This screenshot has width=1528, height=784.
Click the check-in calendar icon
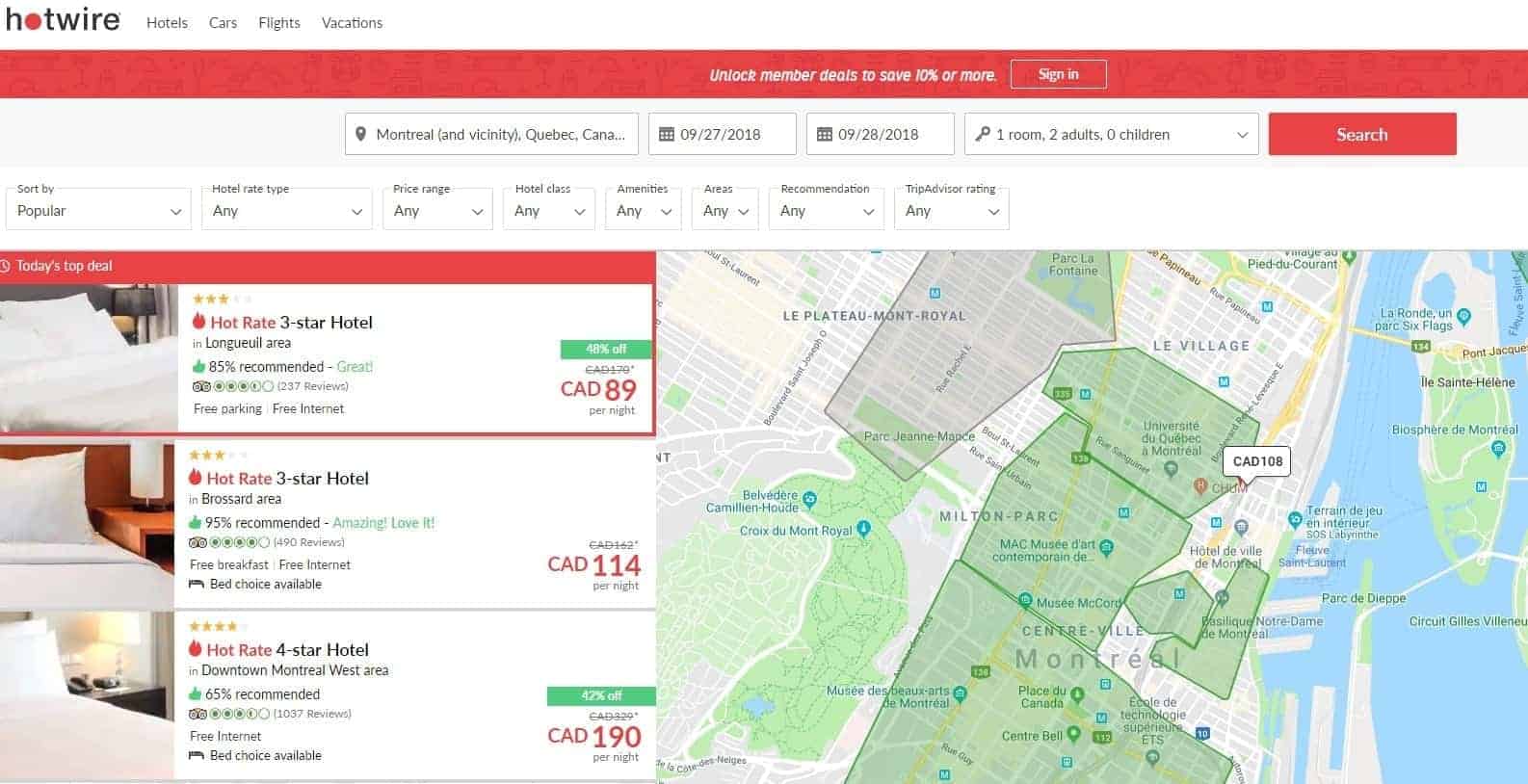point(666,135)
